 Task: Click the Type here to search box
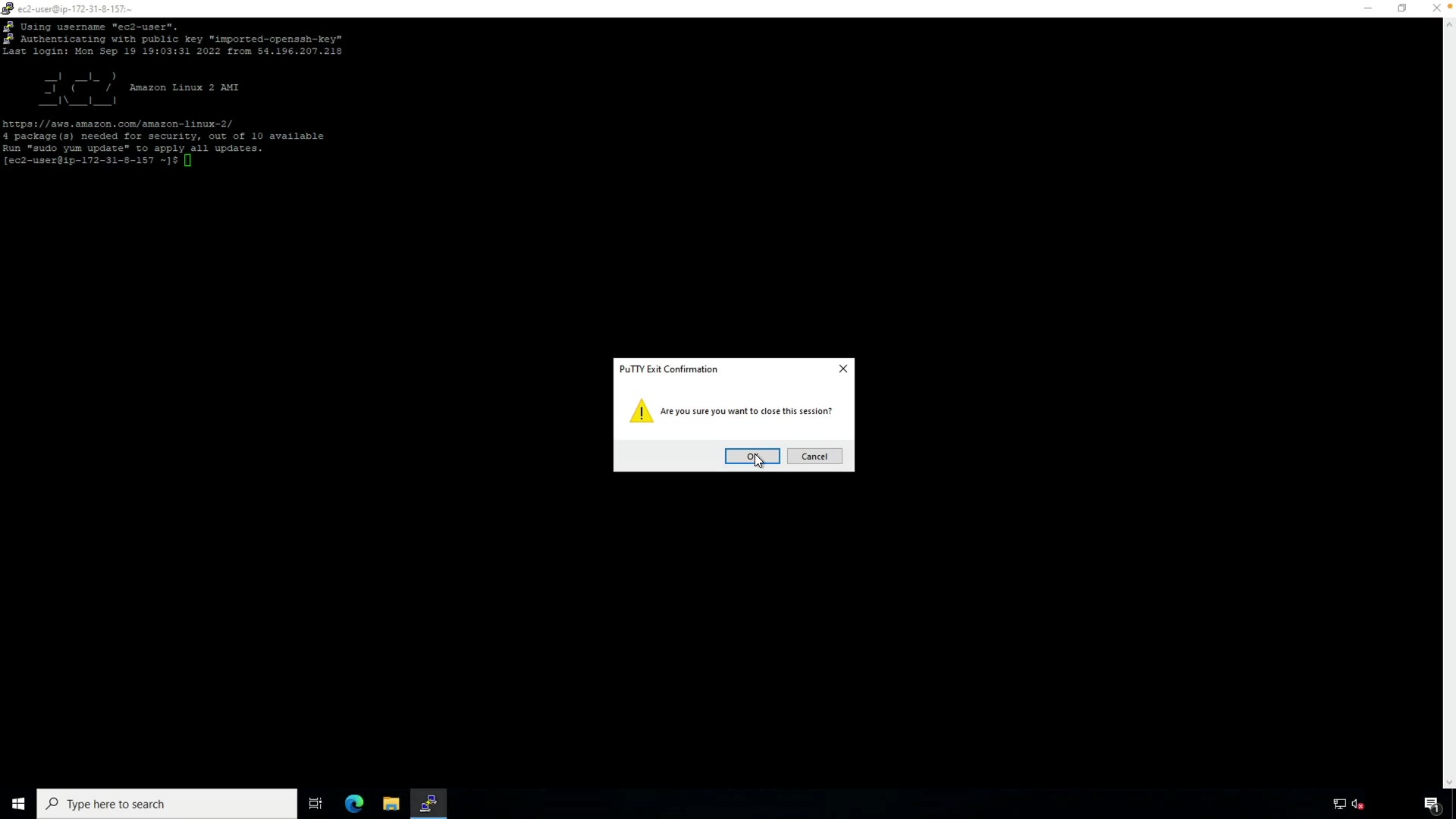(x=167, y=804)
